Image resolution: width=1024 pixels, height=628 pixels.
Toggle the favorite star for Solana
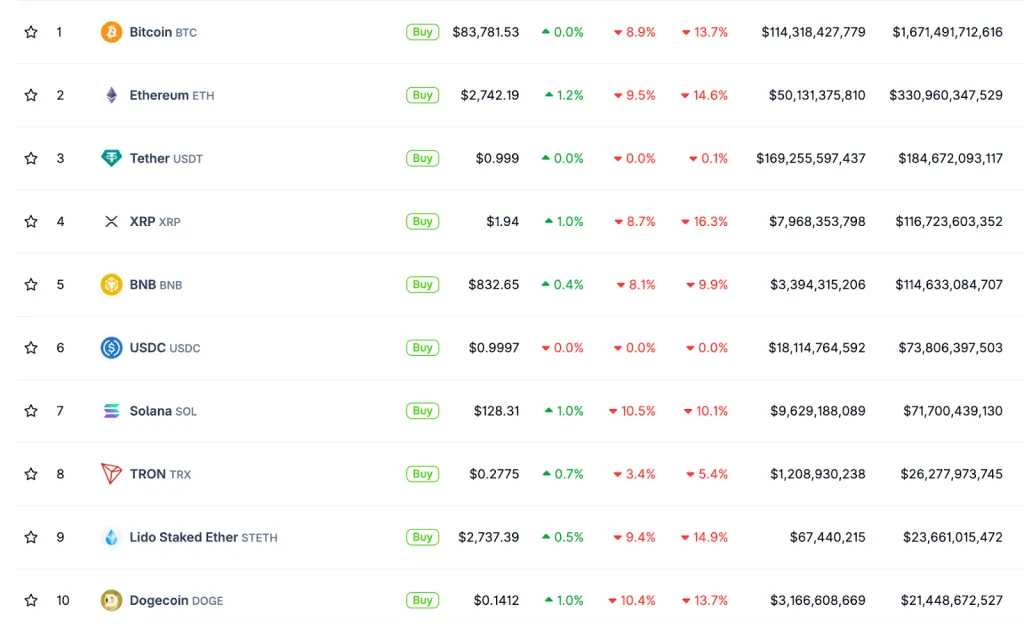pos(31,411)
